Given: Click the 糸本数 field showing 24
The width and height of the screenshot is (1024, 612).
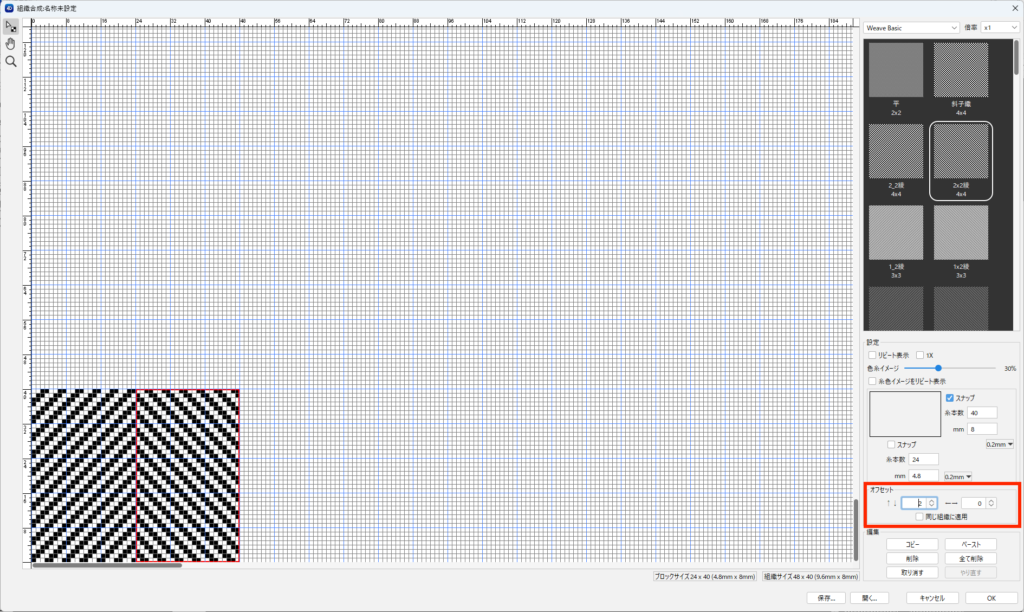Looking at the screenshot, I should click(x=923, y=460).
